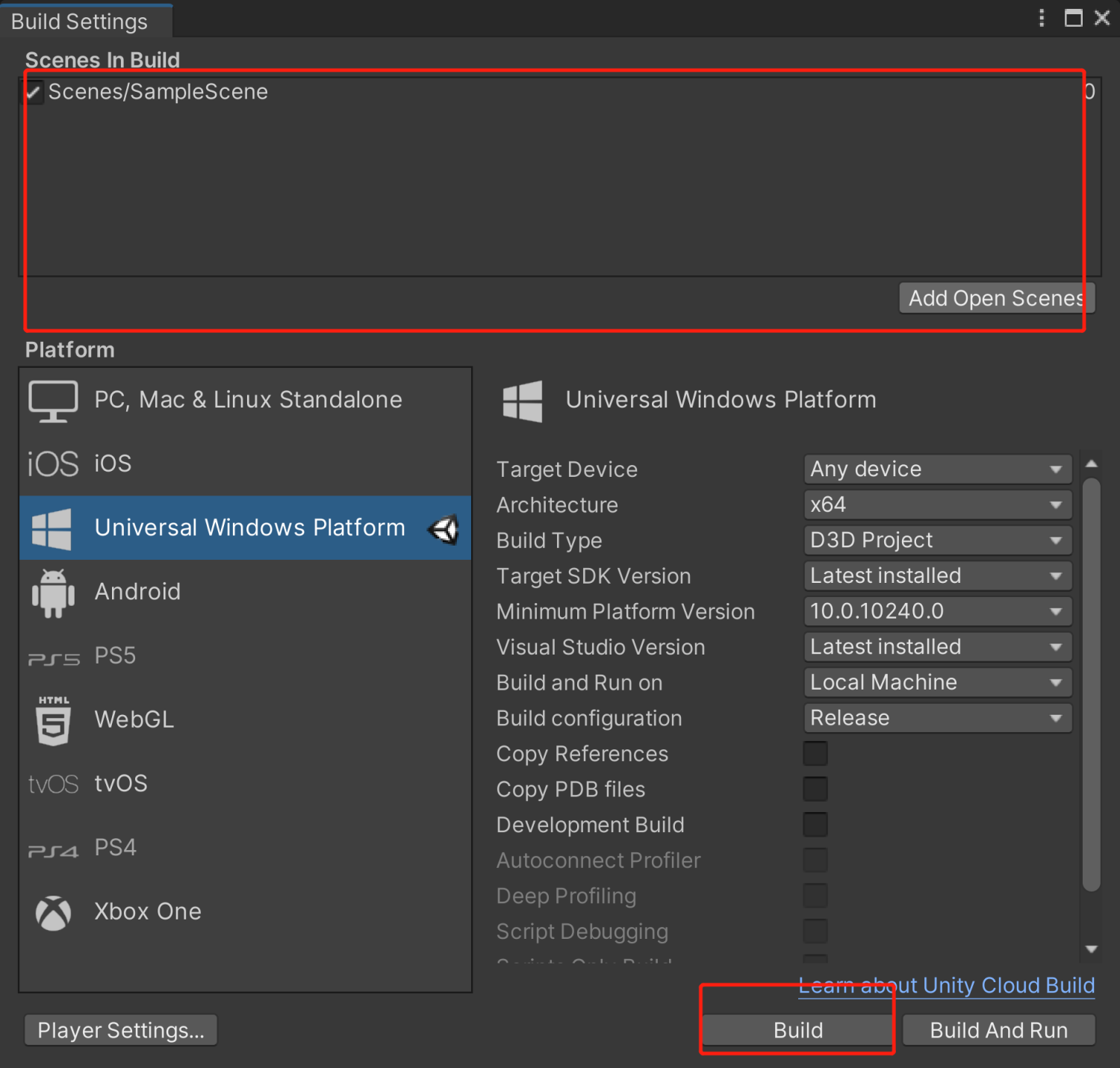Image resolution: width=1120 pixels, height=1068 pixels.
Task: Click the PS4 logo icon
Action: point(53,851)
